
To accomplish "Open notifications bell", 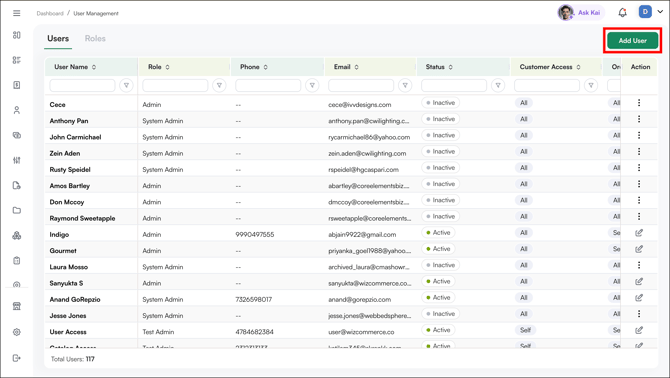I will point(623,12).
